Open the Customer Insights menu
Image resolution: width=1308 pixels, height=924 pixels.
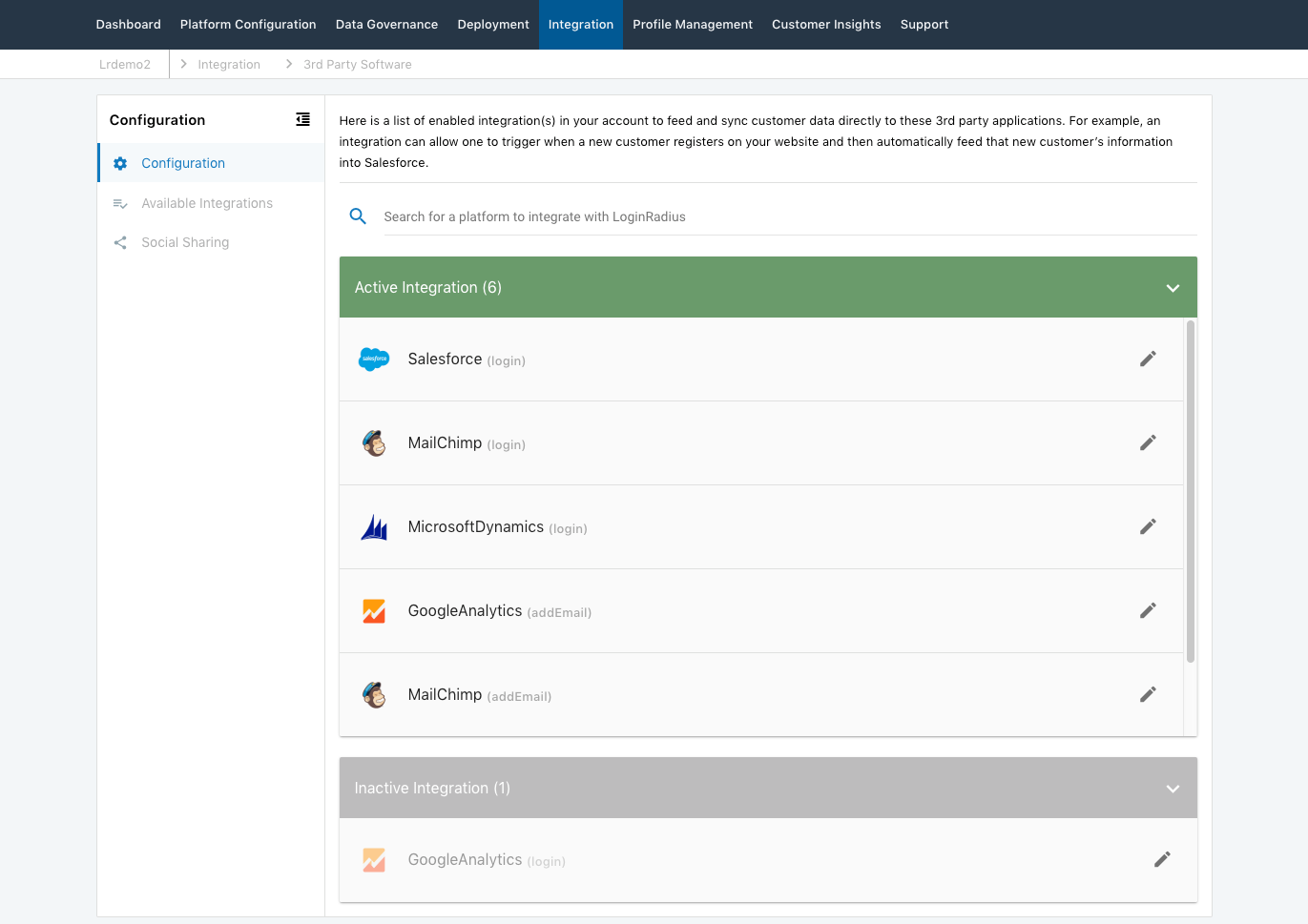coord(826,25)
